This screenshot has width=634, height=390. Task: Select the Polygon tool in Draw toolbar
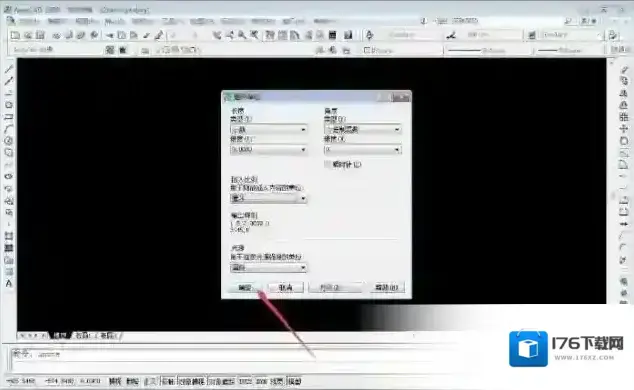[x=8, y=105]
